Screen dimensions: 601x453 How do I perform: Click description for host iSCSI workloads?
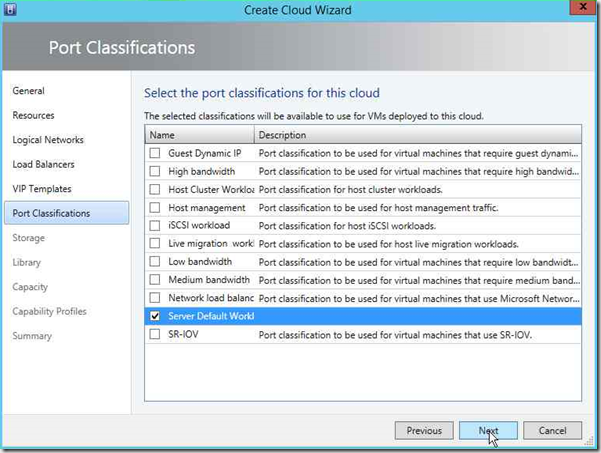(347, 226)
